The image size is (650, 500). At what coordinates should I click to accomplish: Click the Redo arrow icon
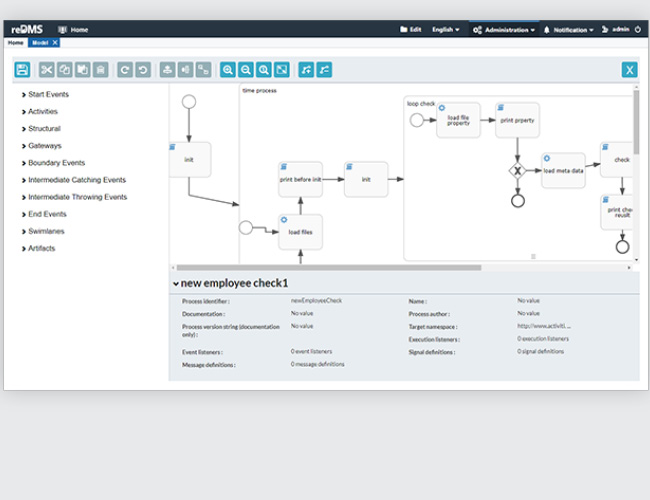coord(125,70)
